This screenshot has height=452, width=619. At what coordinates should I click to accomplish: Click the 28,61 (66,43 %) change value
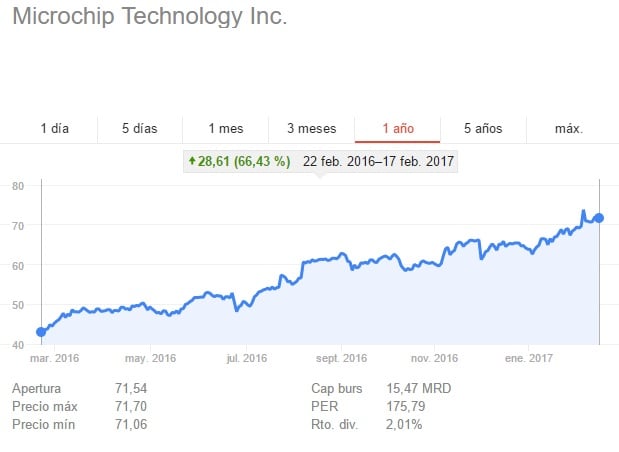(x=243, y=160)
